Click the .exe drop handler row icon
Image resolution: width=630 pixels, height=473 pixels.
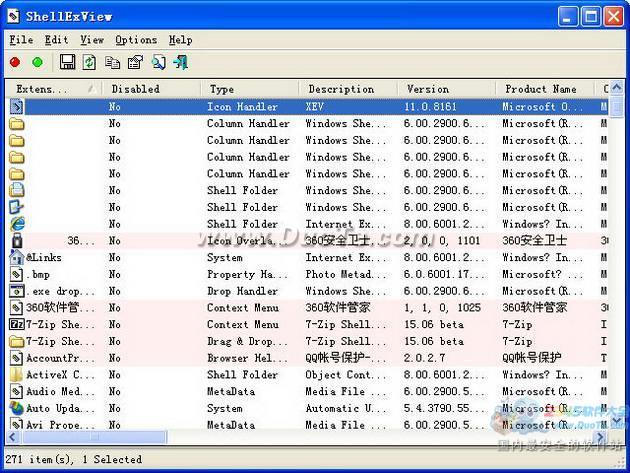17,291
